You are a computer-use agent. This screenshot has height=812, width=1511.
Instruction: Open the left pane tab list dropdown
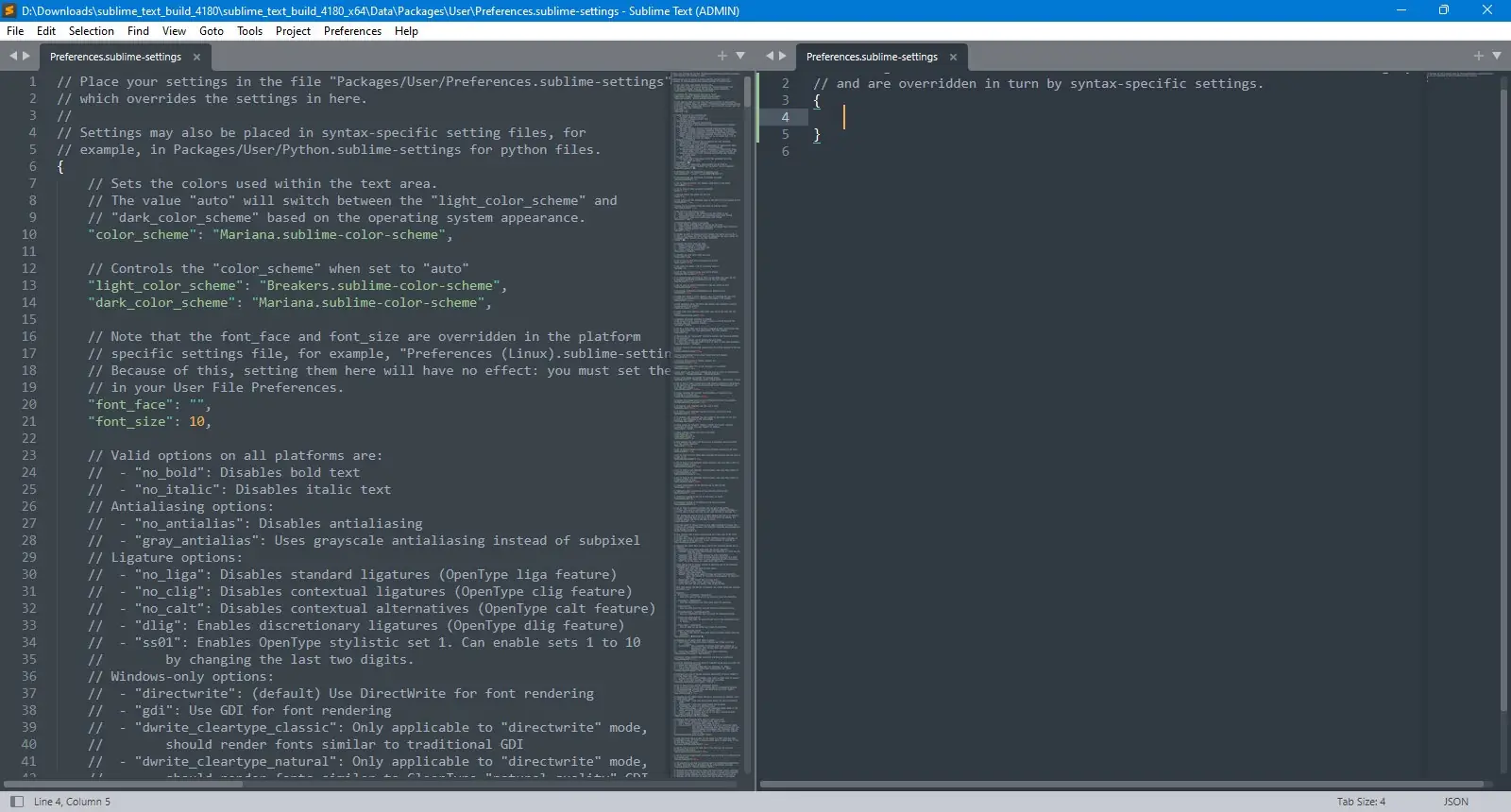click(740, 57)
